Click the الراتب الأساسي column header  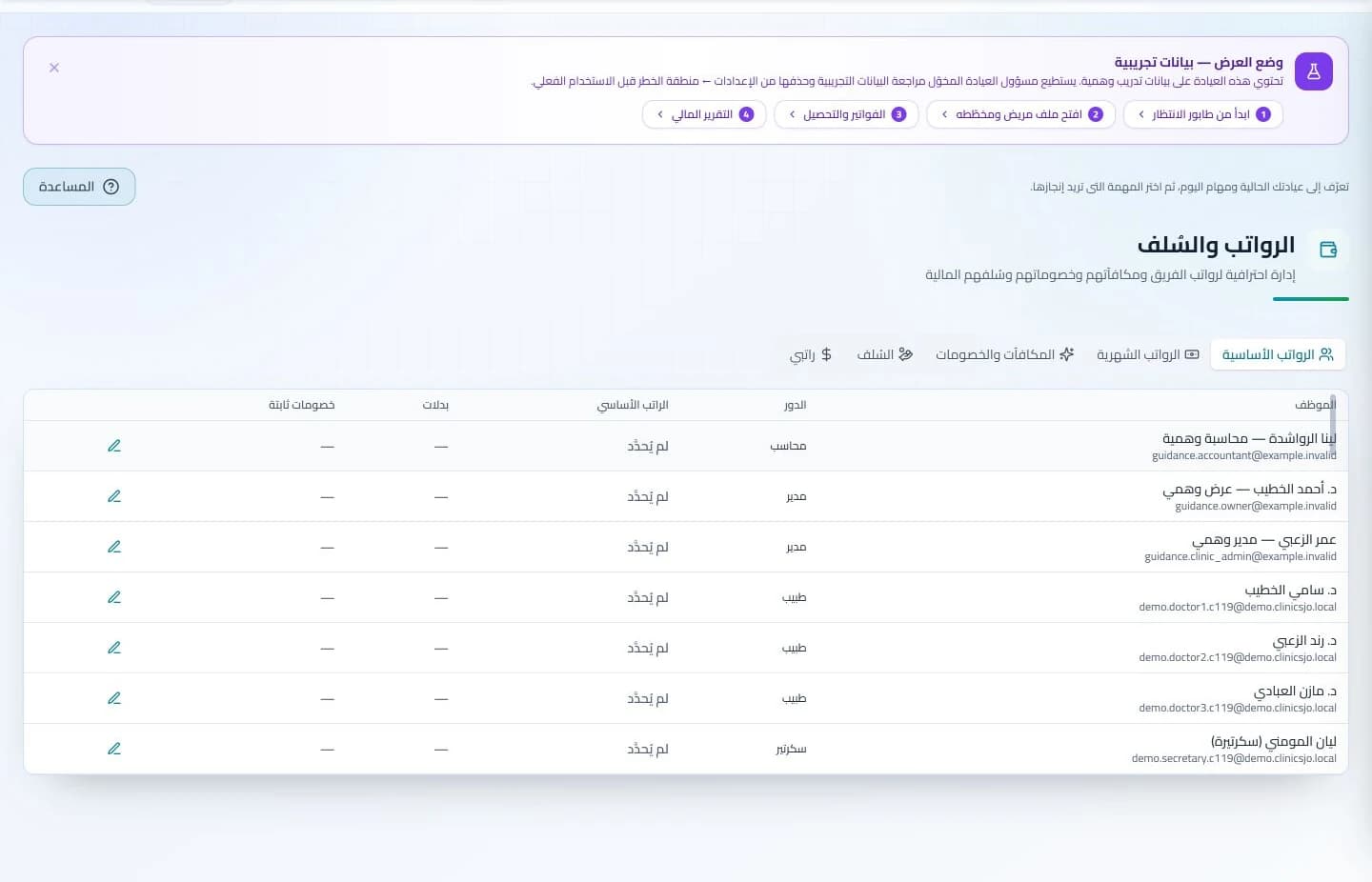point(633,405)
